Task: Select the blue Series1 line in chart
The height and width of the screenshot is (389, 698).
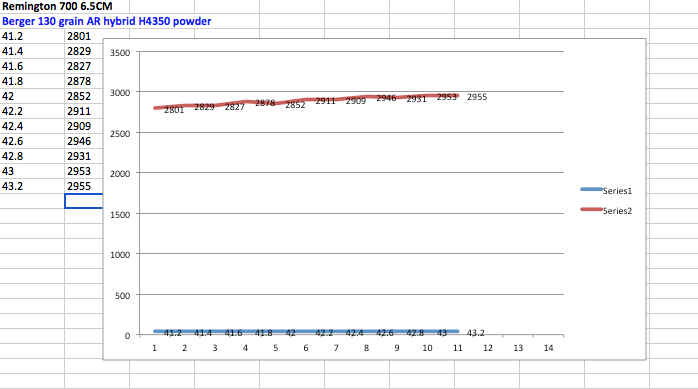Action: click(x=306, y=331)
